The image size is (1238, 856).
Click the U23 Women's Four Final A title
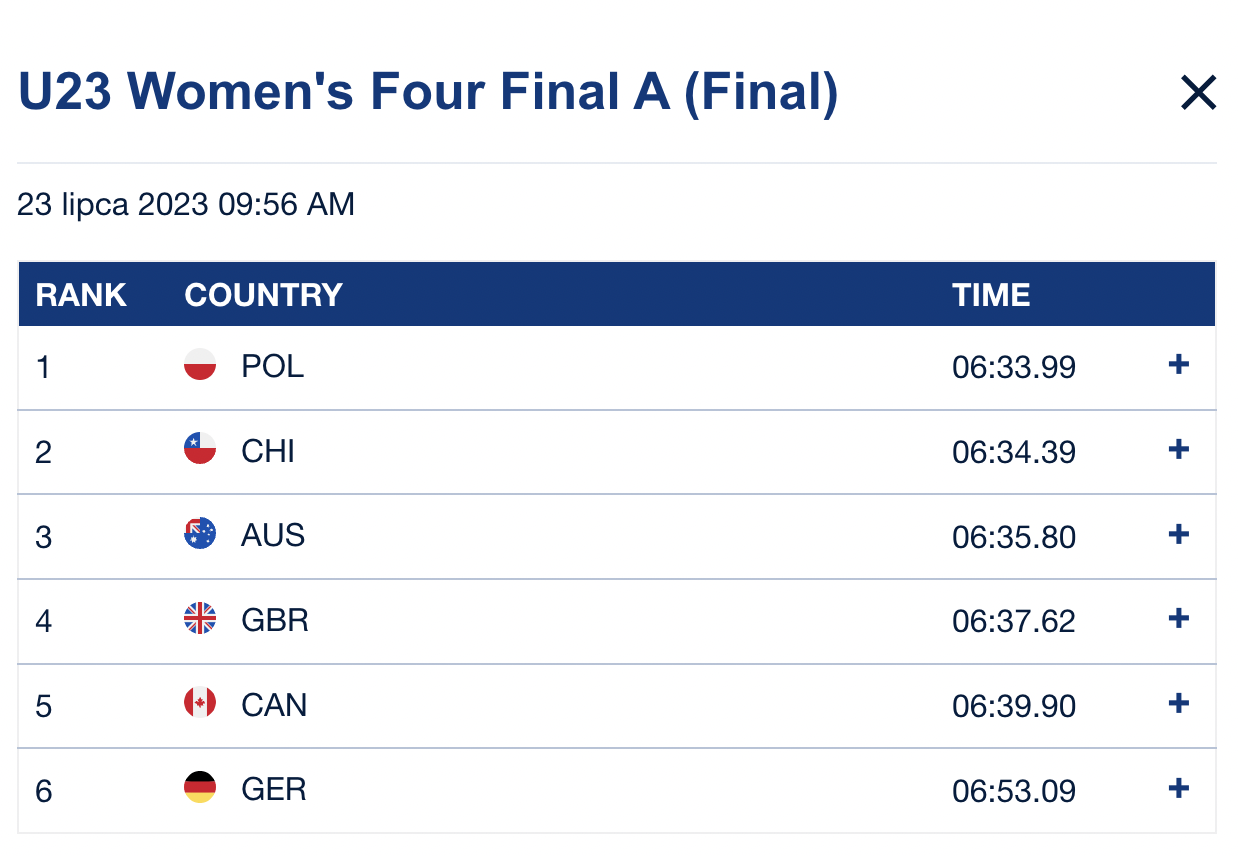pos(429,93)
